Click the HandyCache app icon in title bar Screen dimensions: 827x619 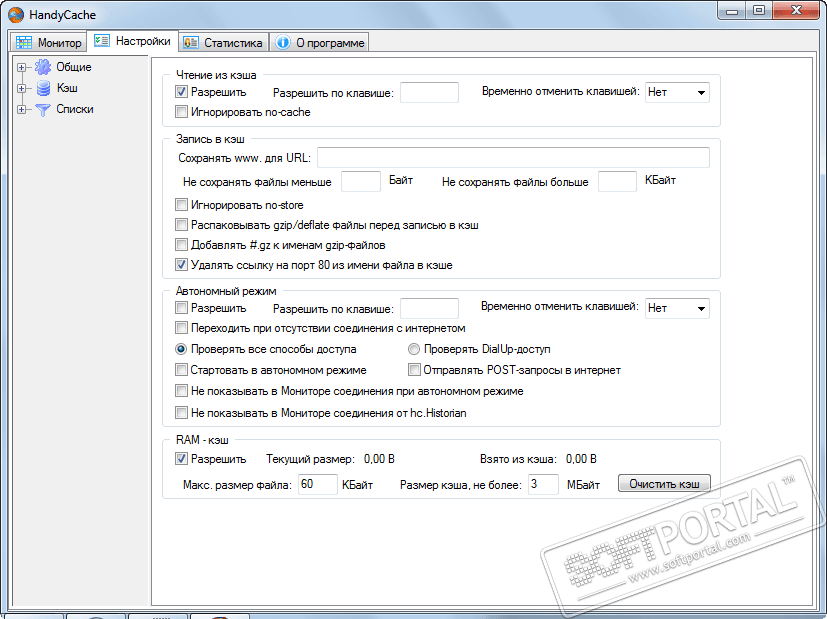(16, 15)
